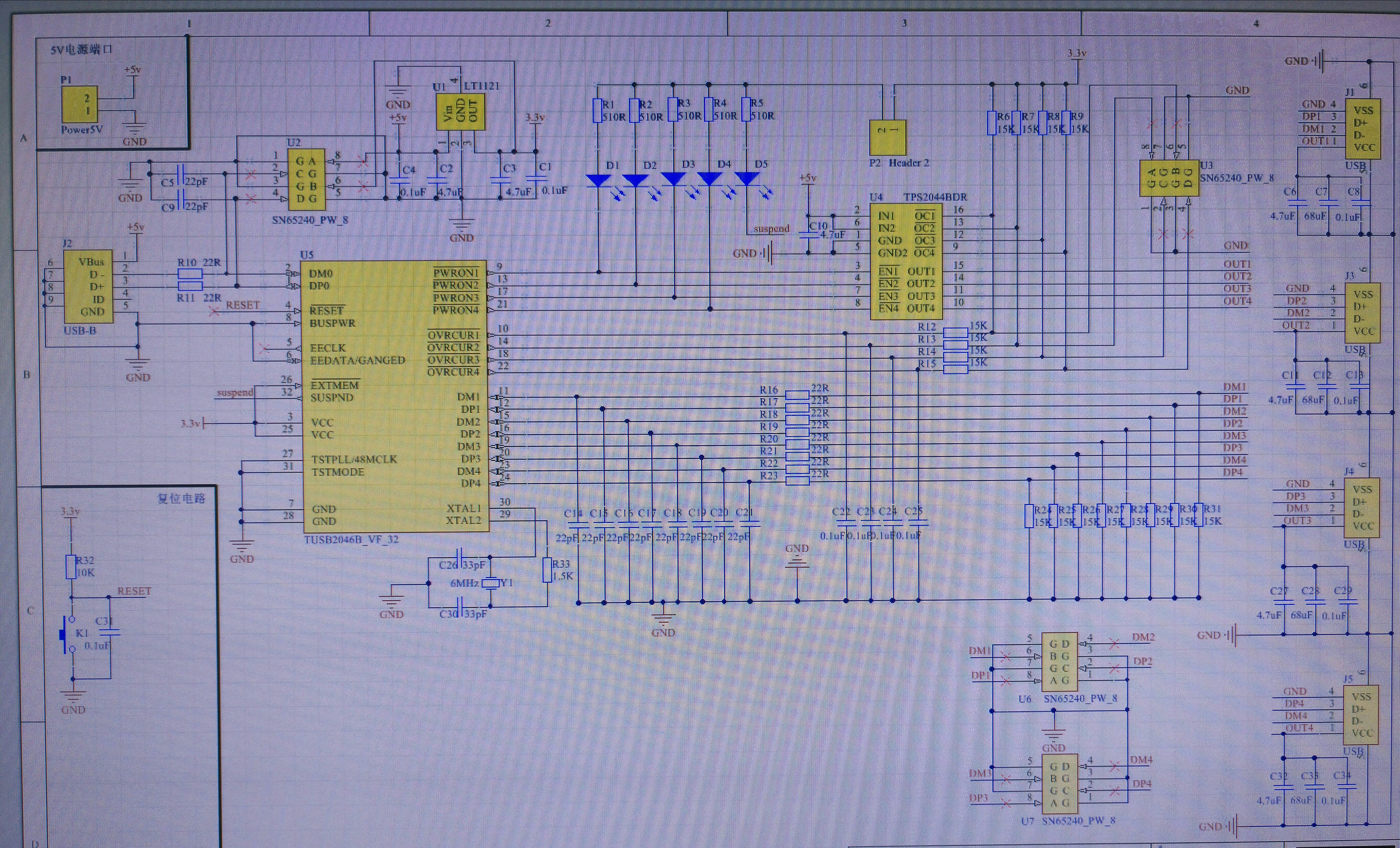Select resistor R33 1.5K
The width and height of the screenshot is (1400, 848).
(x=547, y=570)
